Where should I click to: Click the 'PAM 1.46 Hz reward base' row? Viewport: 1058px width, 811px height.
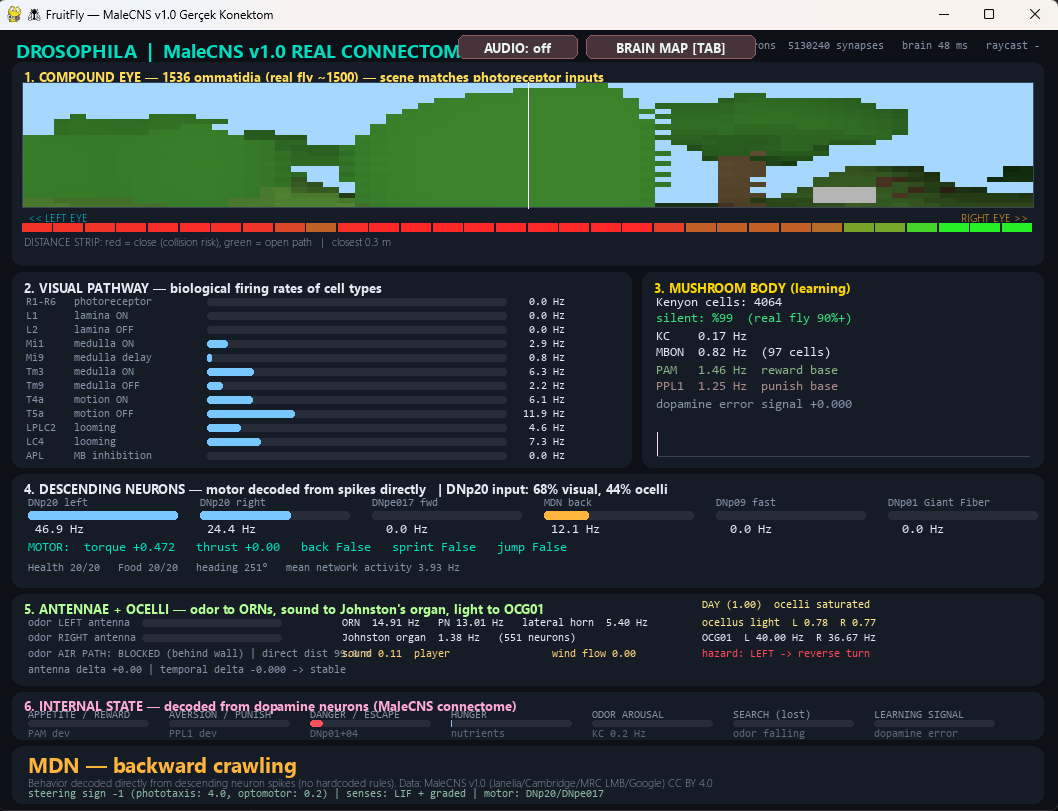pos(747,370)
